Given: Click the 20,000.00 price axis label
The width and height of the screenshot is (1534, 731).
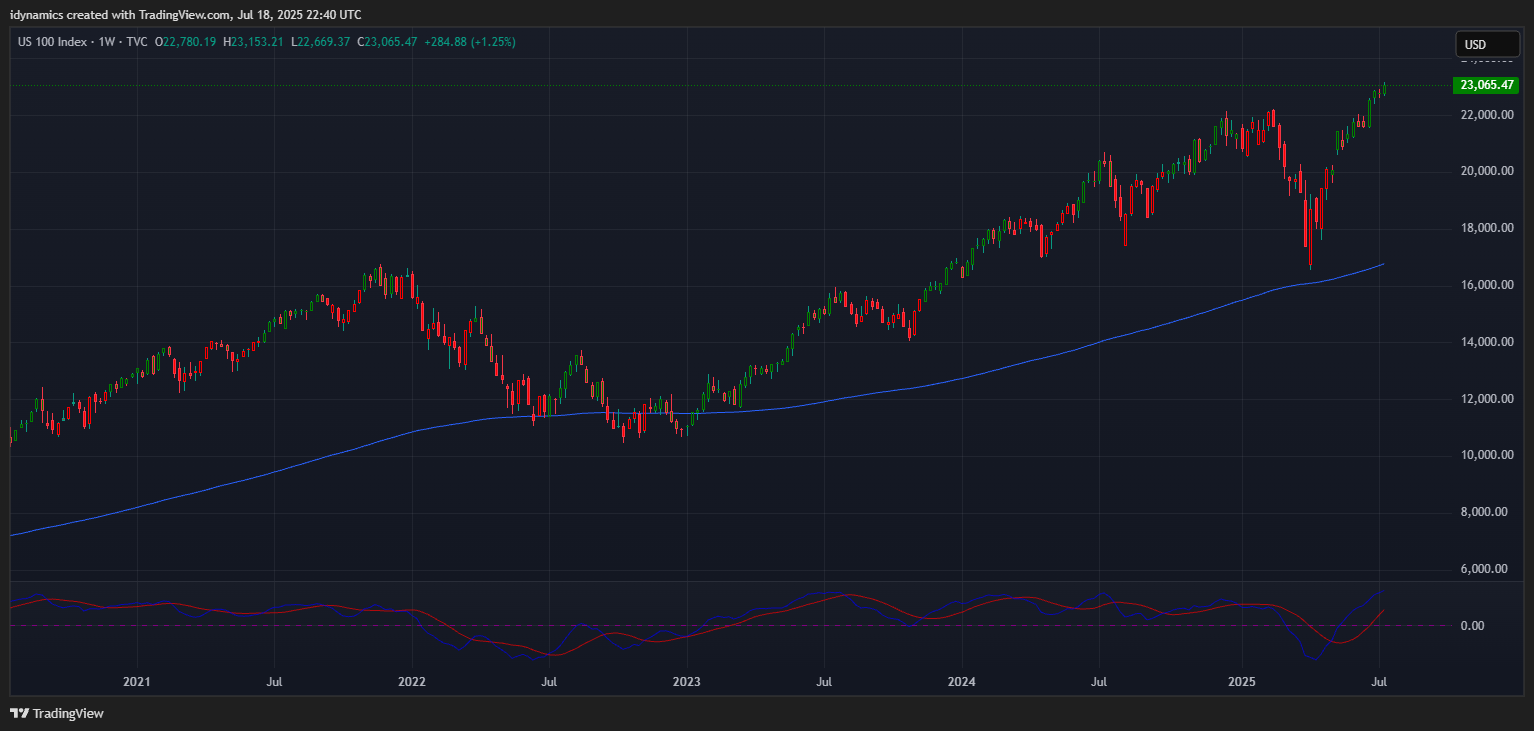Looking at the screenshot, I should (x=1487, y=171).
